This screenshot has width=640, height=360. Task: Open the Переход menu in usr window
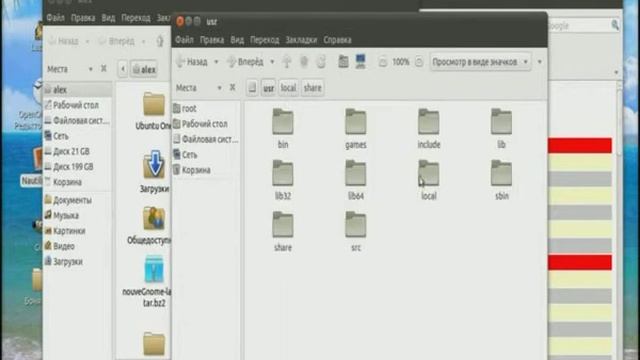(x=264, y=40)
